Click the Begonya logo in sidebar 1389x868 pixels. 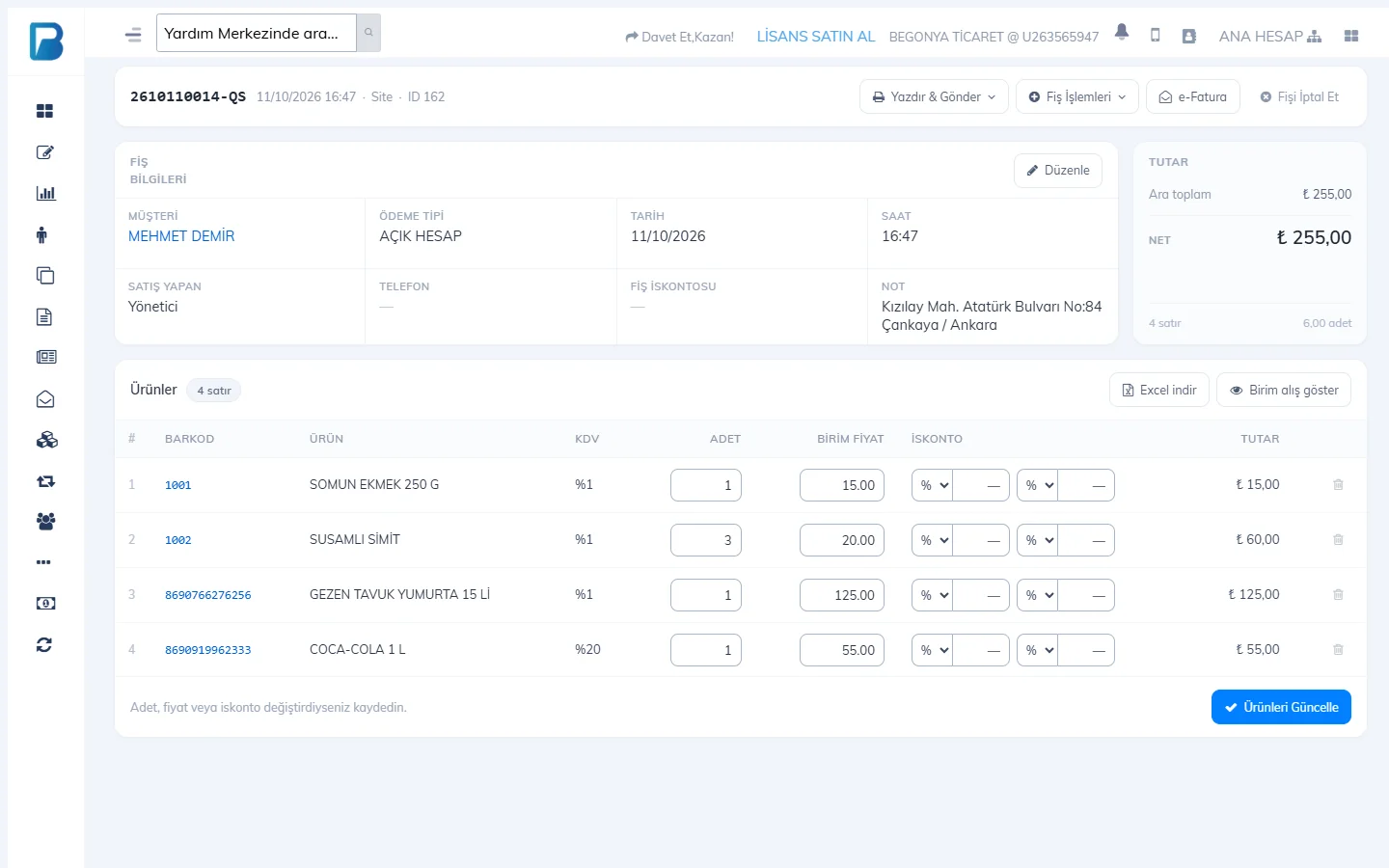[x=45, y=41]
